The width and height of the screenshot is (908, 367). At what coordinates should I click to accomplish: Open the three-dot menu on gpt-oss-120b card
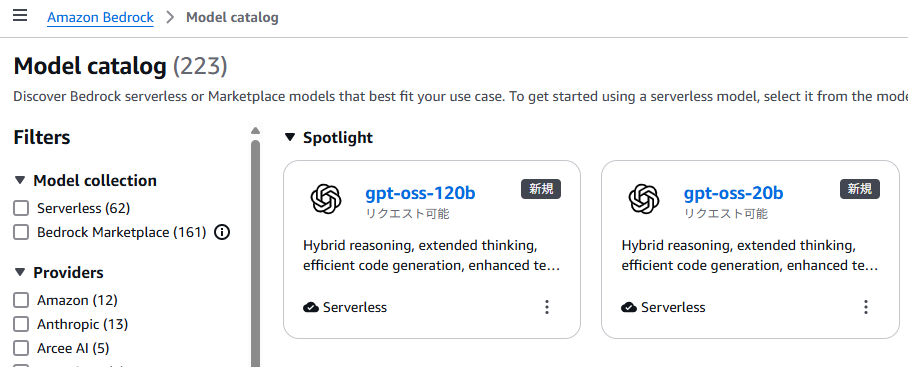(x=547, y=307)
